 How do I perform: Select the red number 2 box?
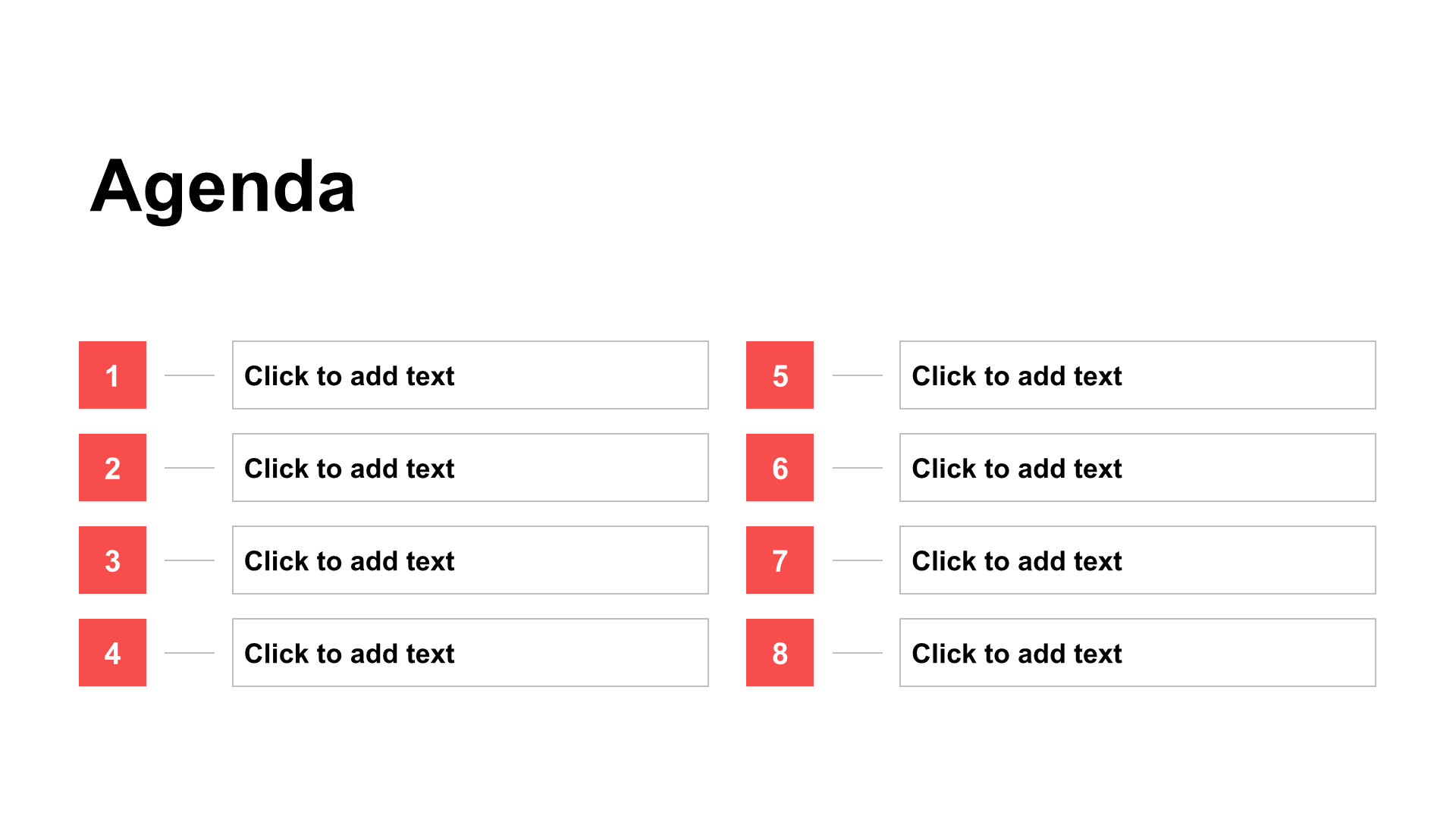coord(112,467)
